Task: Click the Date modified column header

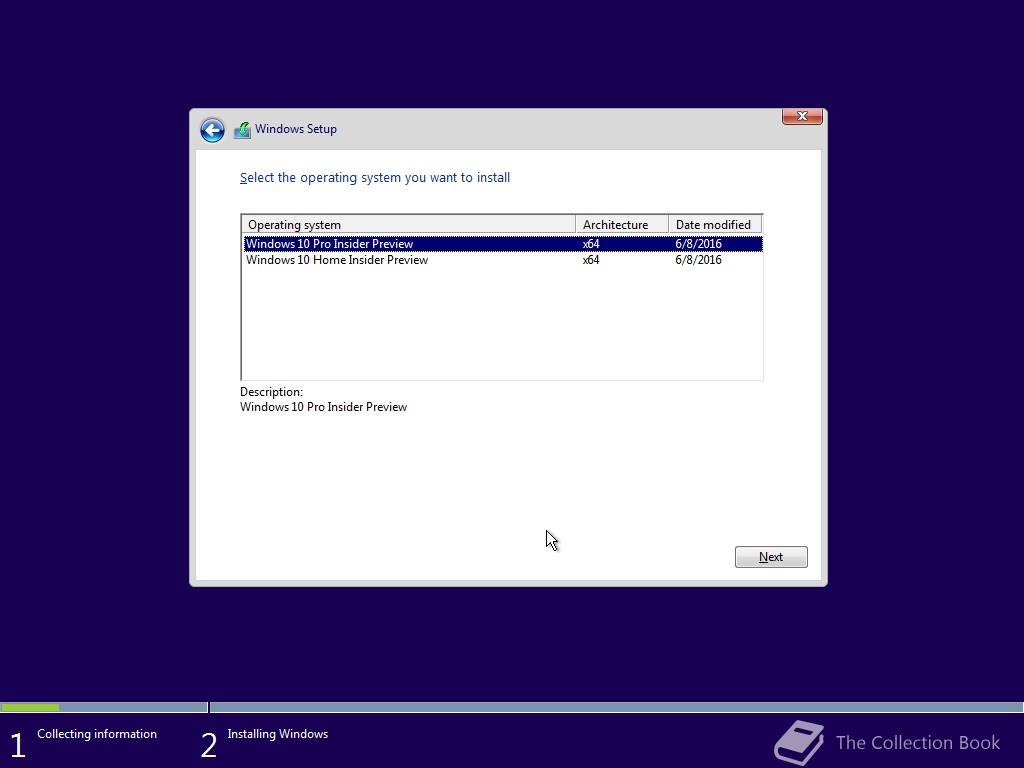Action: tap(715, 225)
